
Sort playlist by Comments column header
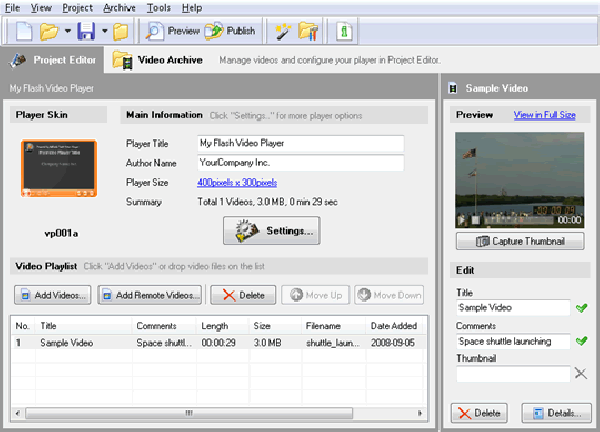pos(165,326)
